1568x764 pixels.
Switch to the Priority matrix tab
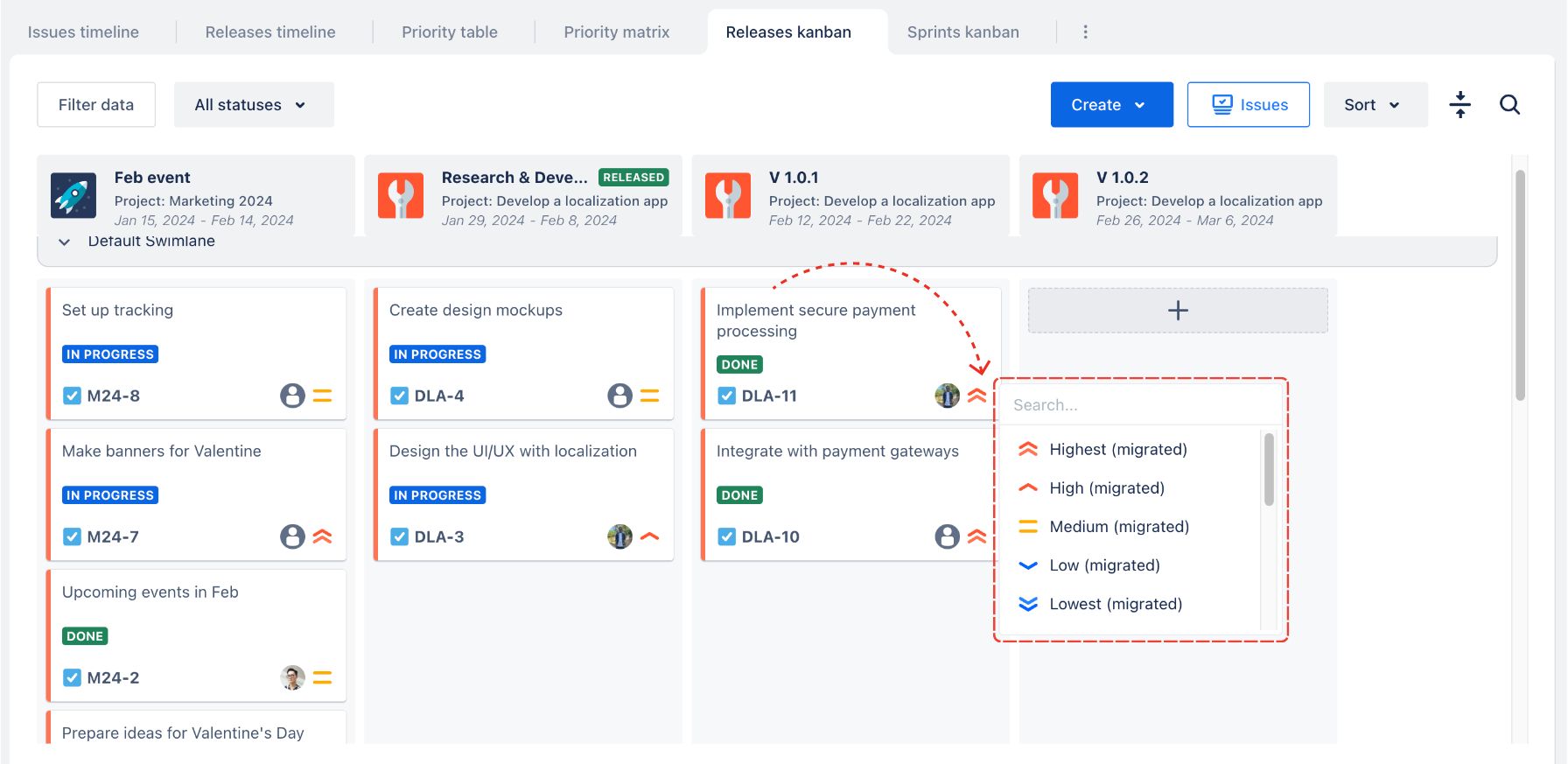(x=616, y=32)
